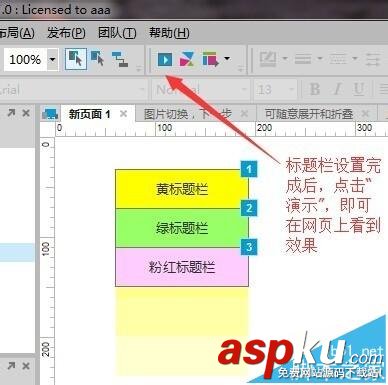The height and width of the screenshot is (385, 388).
Task: Select the pale yellow panel below the headers
Action: [182, 332]
